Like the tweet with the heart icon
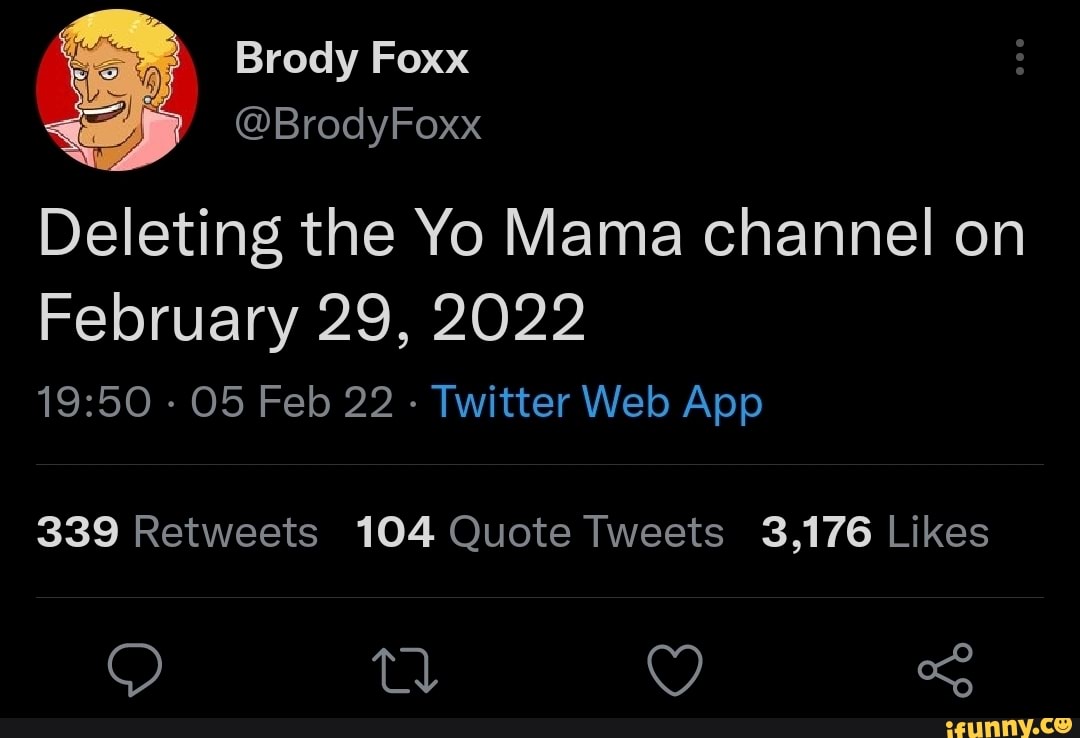Image resolution: width=1080 pixels, height=738 pixels. pyautogui.click(x=675, y=668)
